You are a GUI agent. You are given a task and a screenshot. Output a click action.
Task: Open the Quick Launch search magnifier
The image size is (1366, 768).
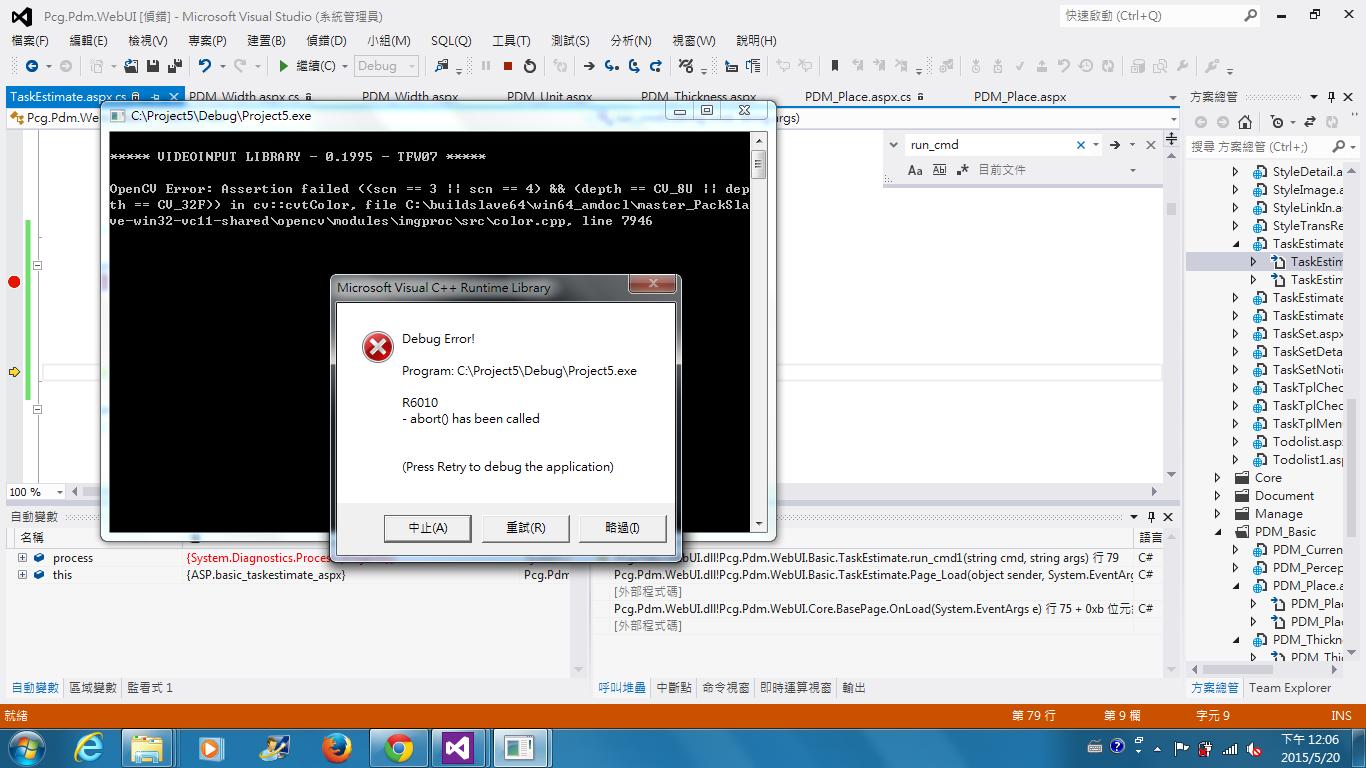pos(1251,16)
